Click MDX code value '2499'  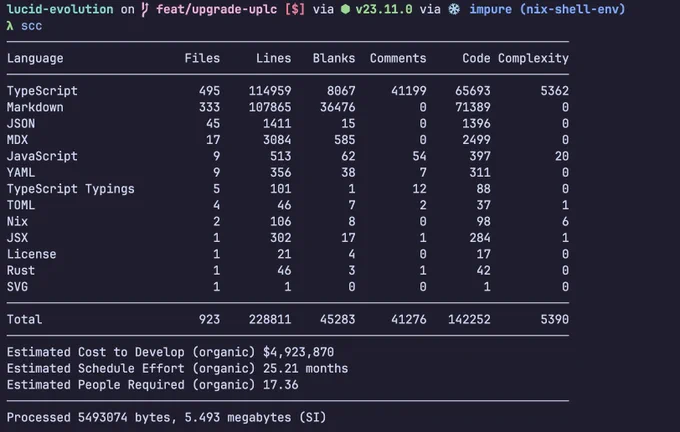[x=476, y=140]
